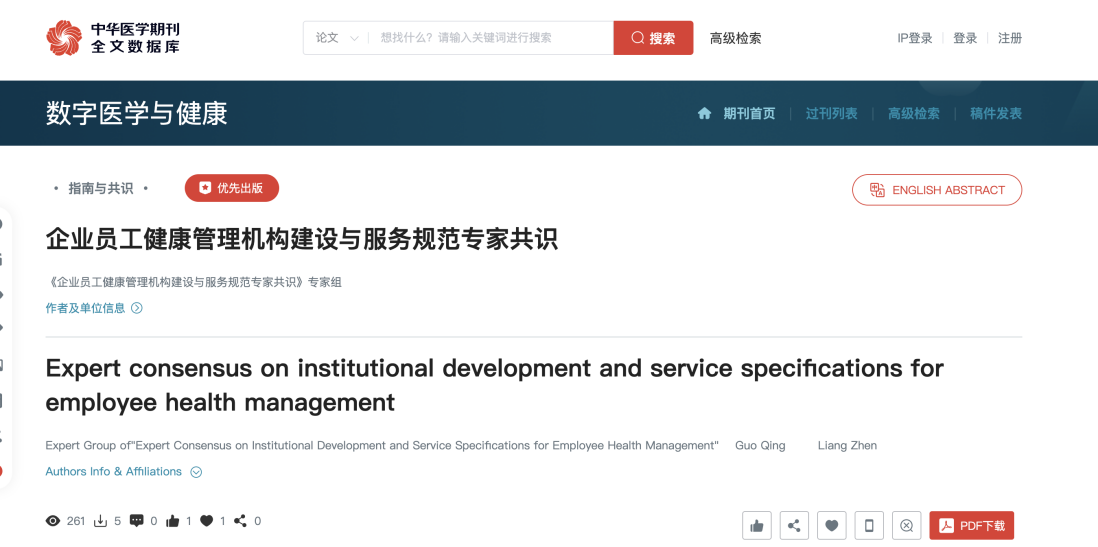The height and width of the screenshot is (547, 1098).
Task: Click the comment count icon
Action: 137,521
